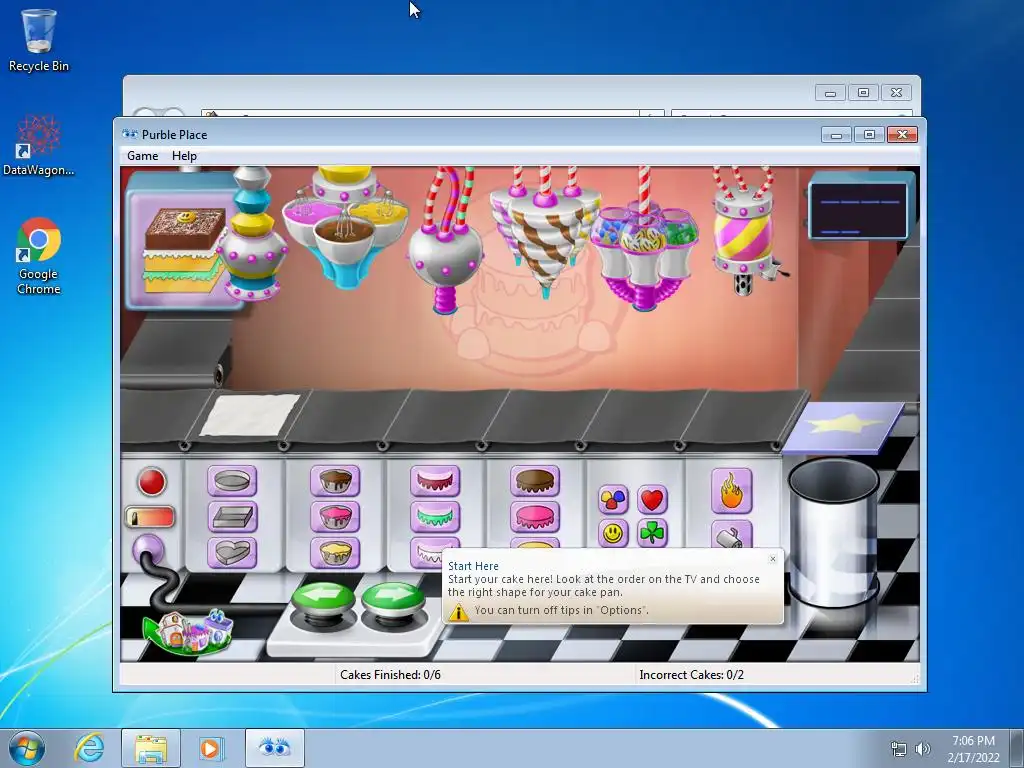Image resolution: width=1024 pixels, height=768 pixels.
Task: Add the green clover decoration
Action: 652,534
